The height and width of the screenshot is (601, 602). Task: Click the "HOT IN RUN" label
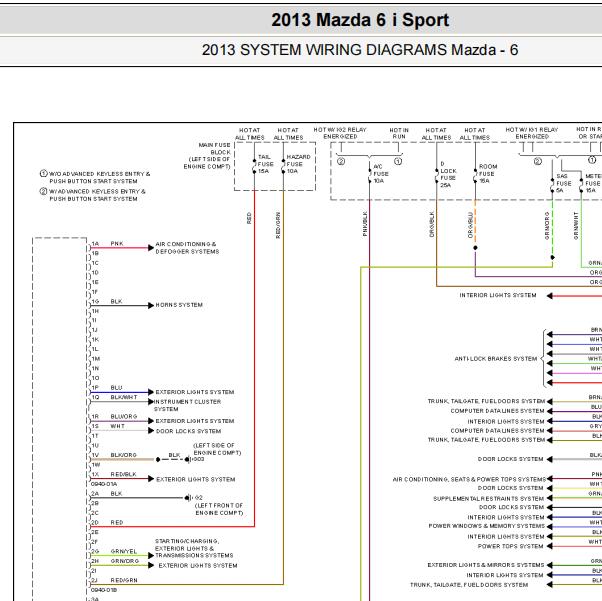tap(399, 133)
